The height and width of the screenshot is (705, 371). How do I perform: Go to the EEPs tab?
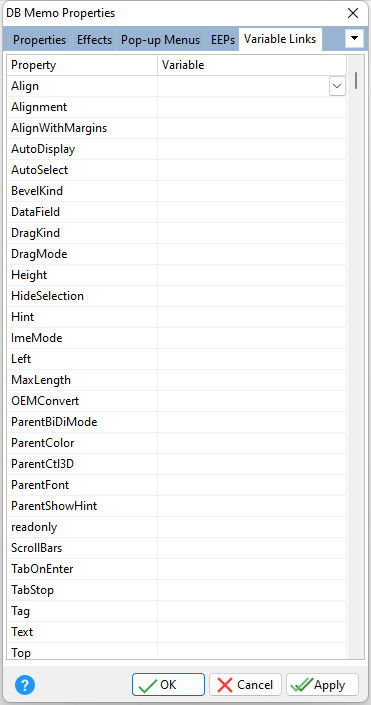click(223, 40)
